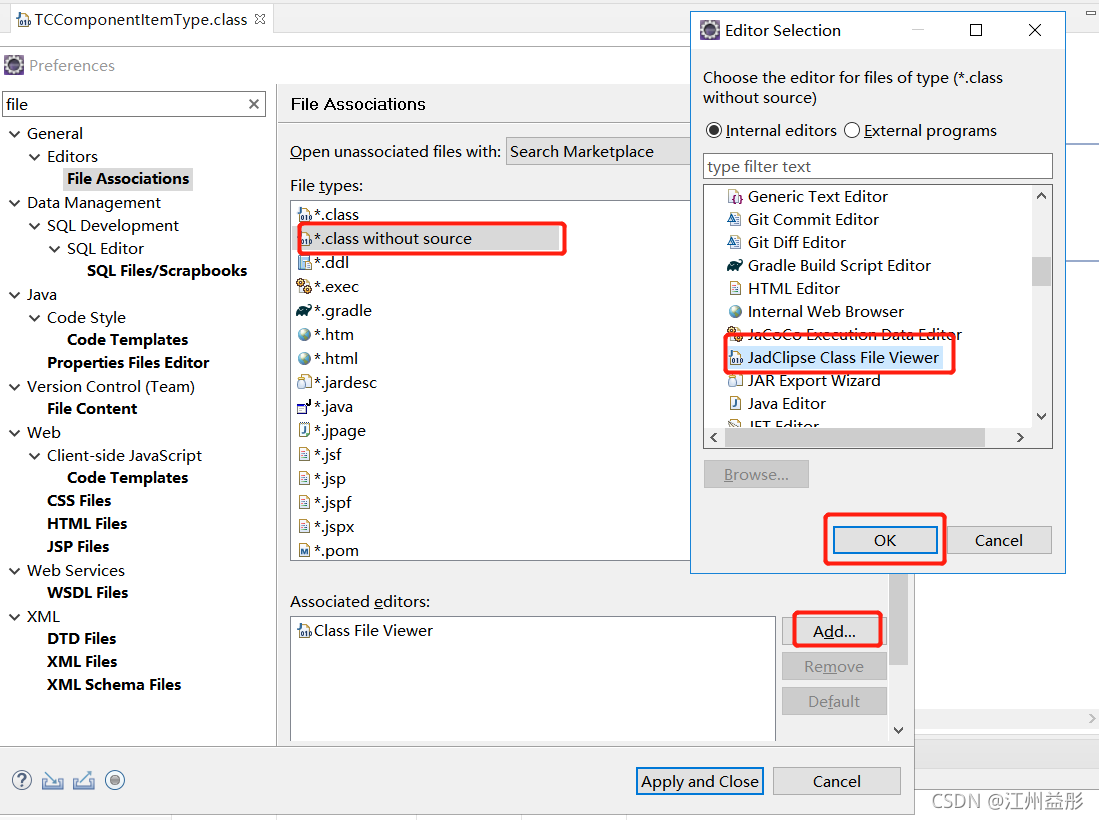The width and height of the screenshot is (1099, 820).
Task: Open the Search Marketplace dropdown
Action: [x=598, y=151]
